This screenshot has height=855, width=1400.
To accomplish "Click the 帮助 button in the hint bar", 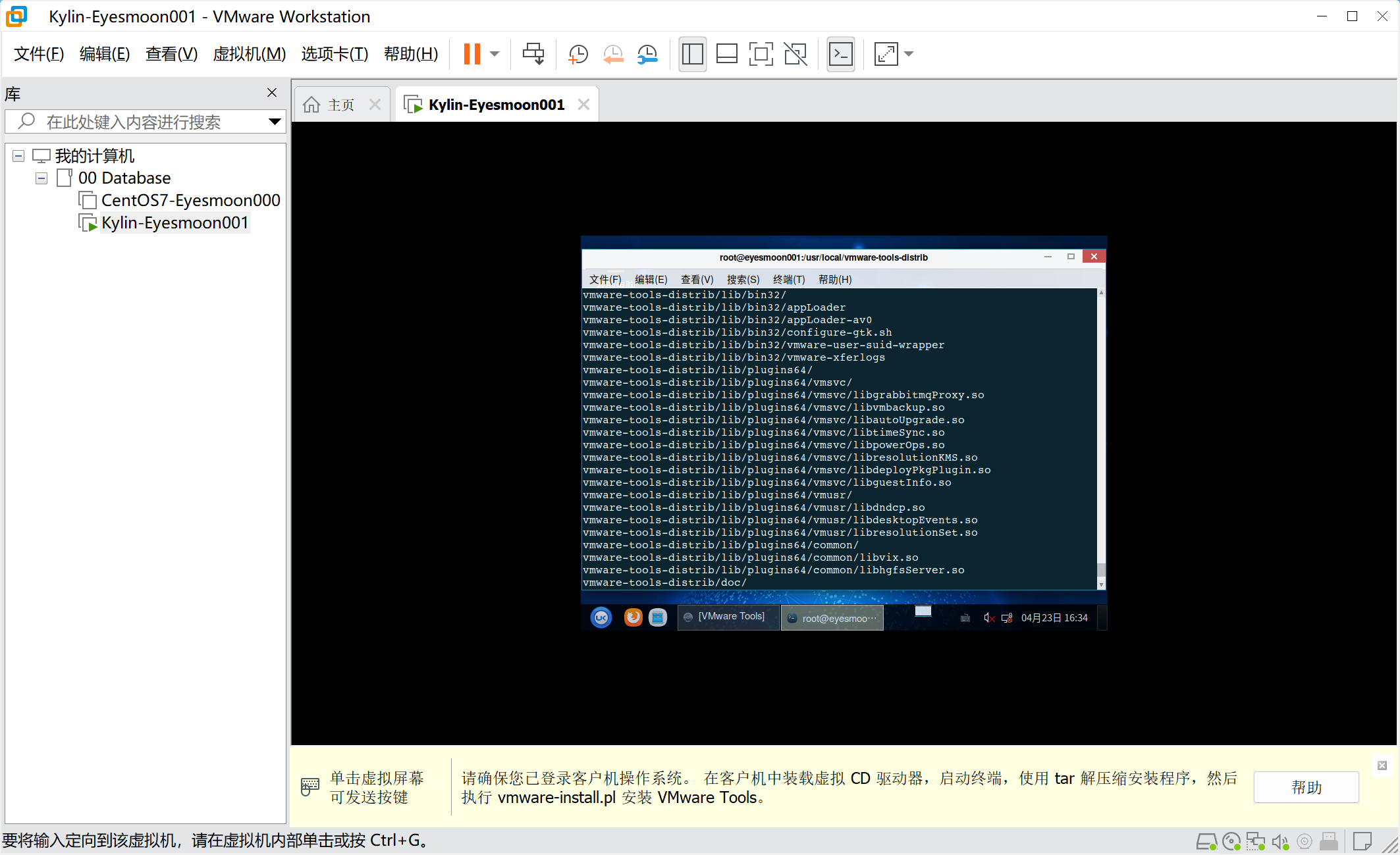I will pyautogui.click(x=1306, y=787).
